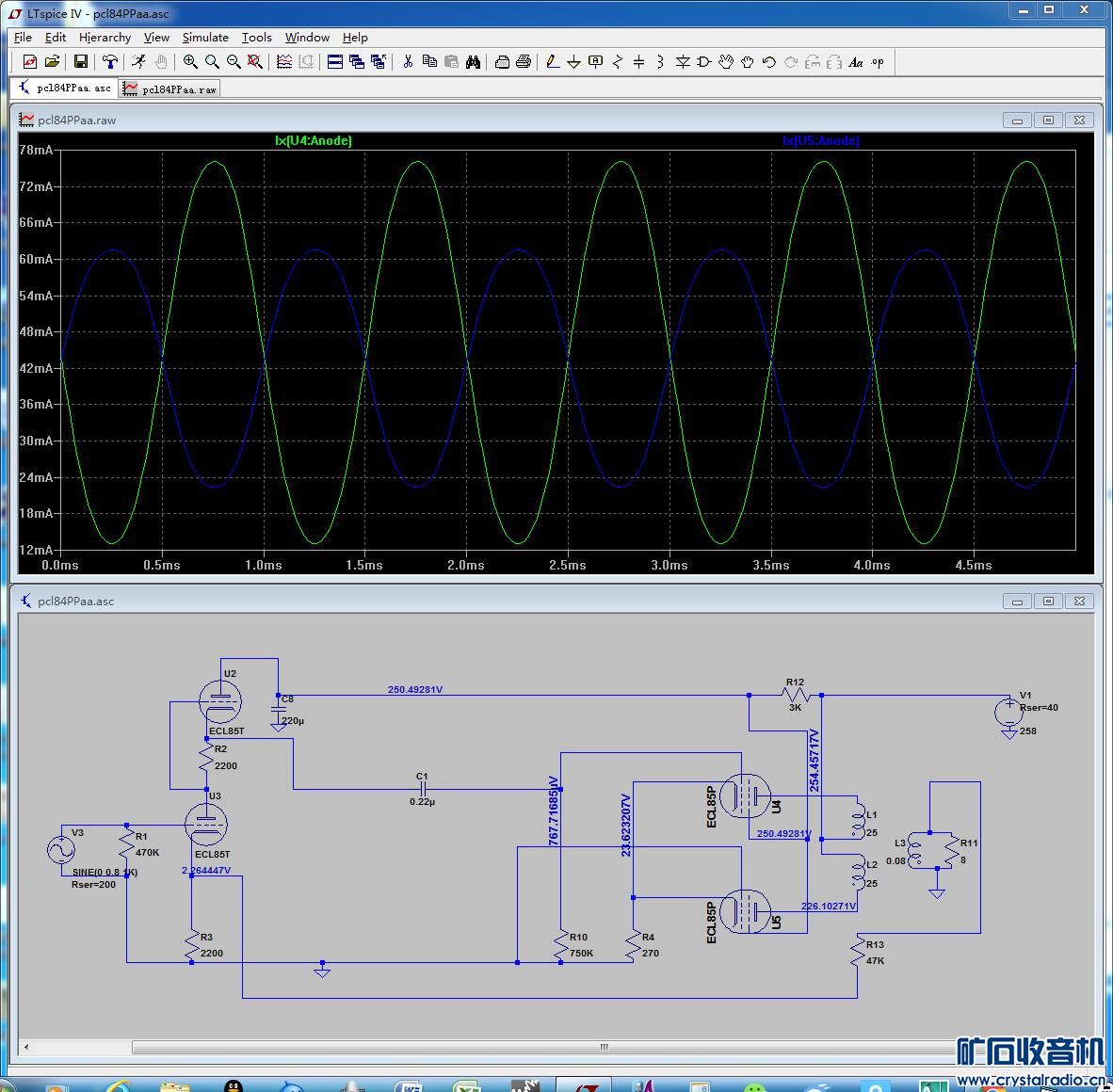Click the Save floppy disk icon
1113x1092 pixels.
coord(81,62)
